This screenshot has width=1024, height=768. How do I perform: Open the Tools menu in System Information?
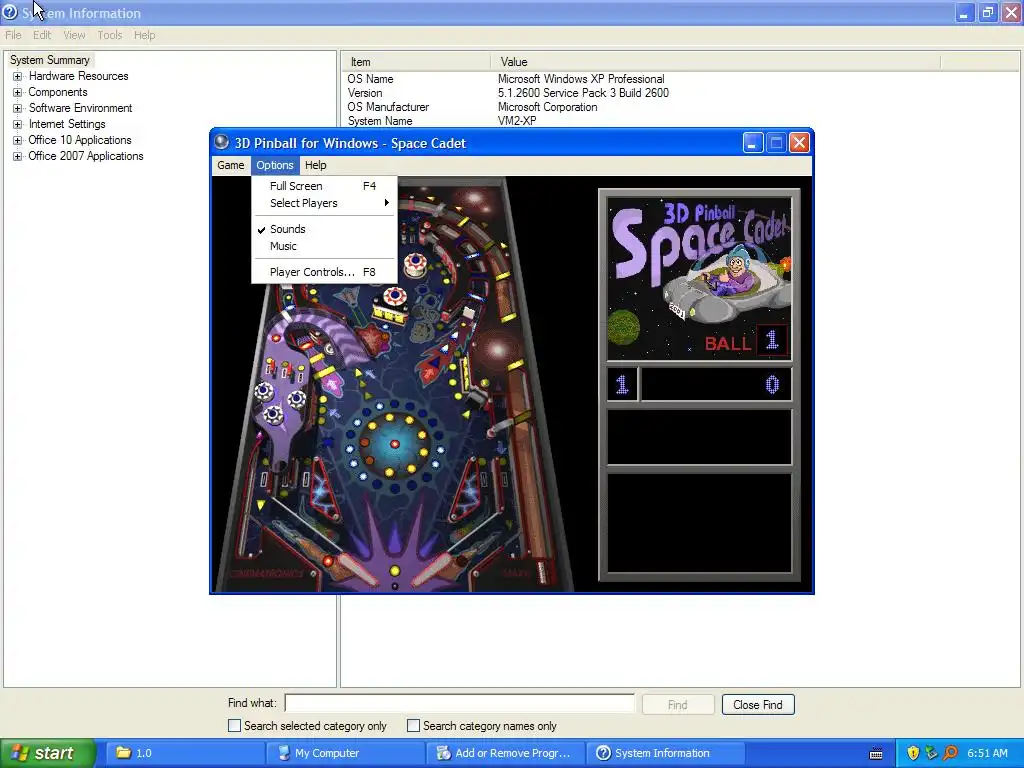[110, 35]
